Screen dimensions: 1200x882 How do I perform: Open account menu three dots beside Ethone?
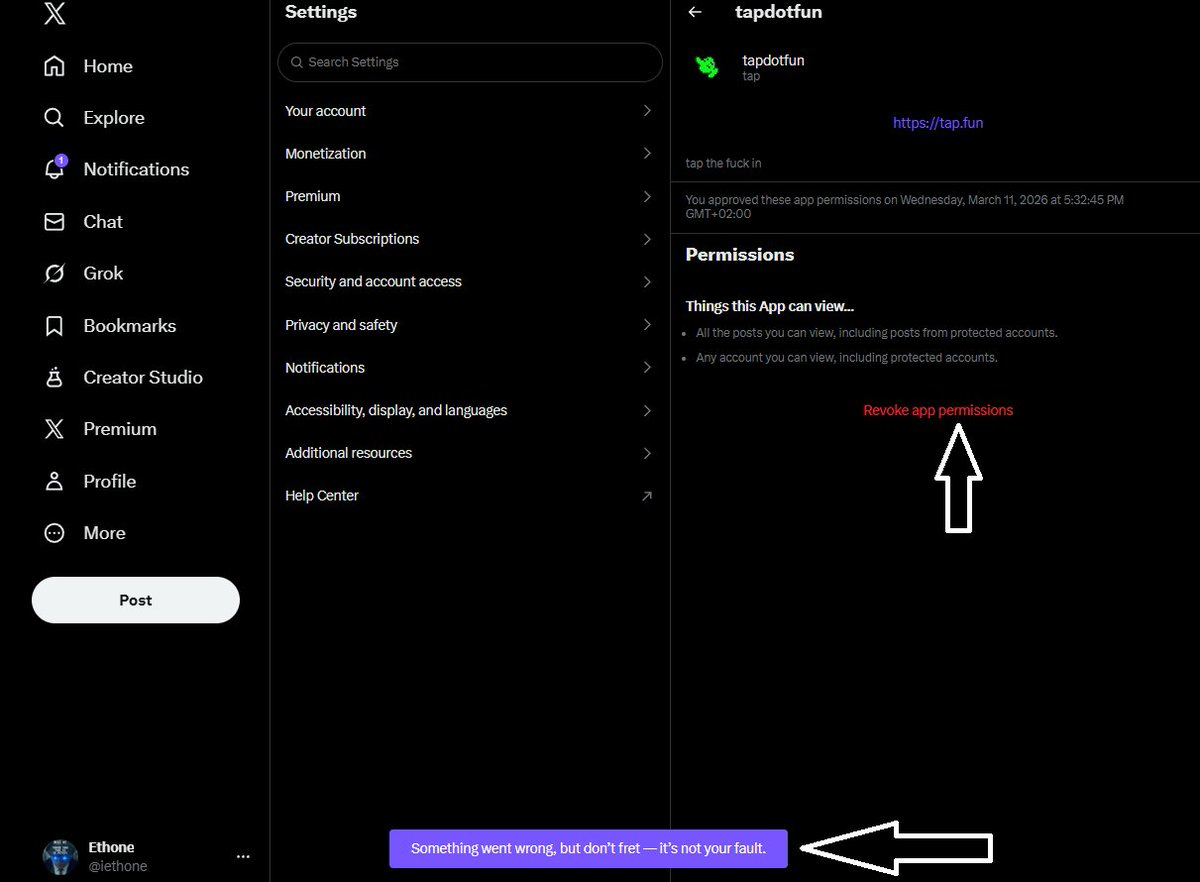(243, 857)
